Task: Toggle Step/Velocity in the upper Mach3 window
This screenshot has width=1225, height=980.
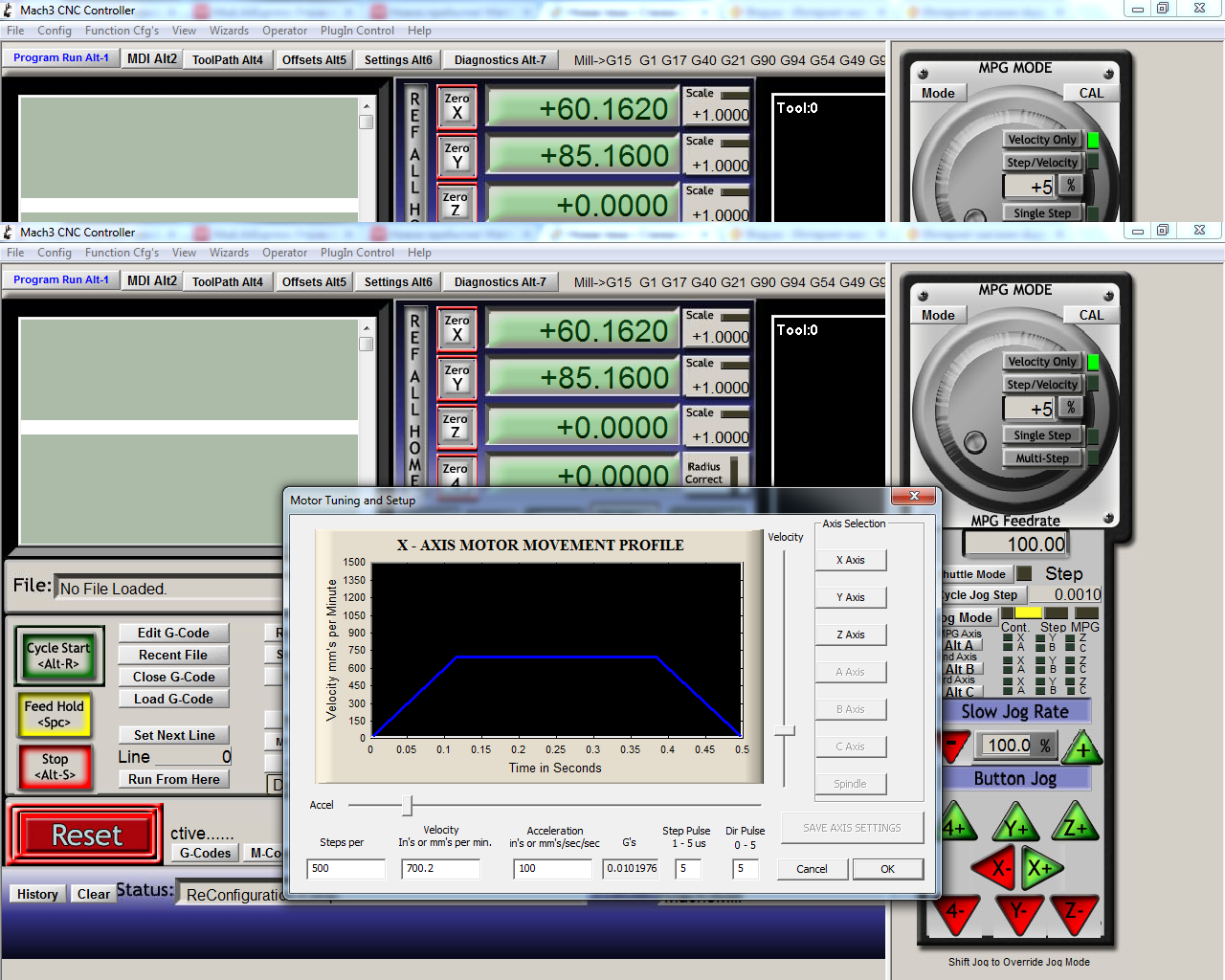Action: pyautogui.click(x=1042, y=163)
